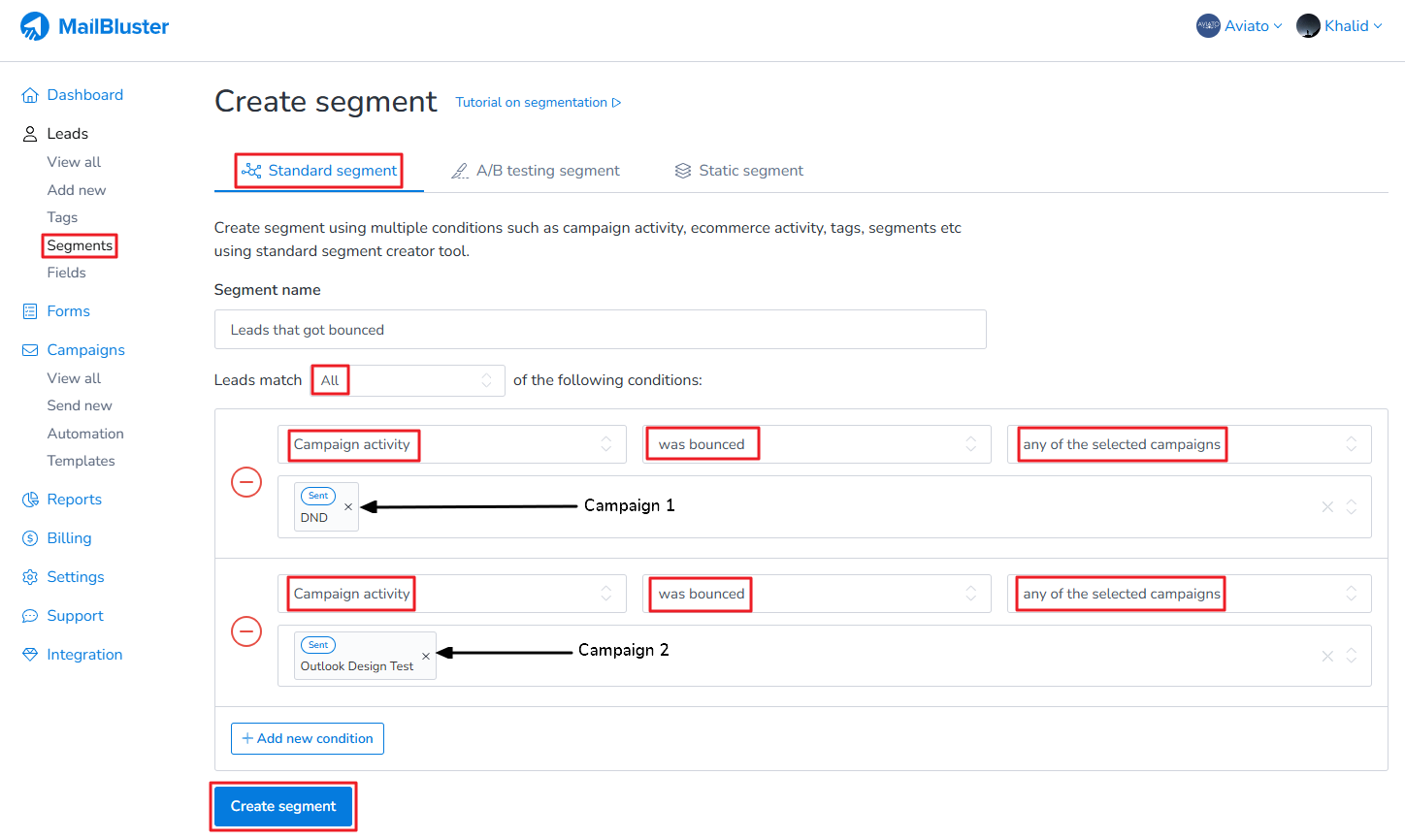Click the Dashboard home icon
Viewport: 1405px width, 840px height.
30,95
